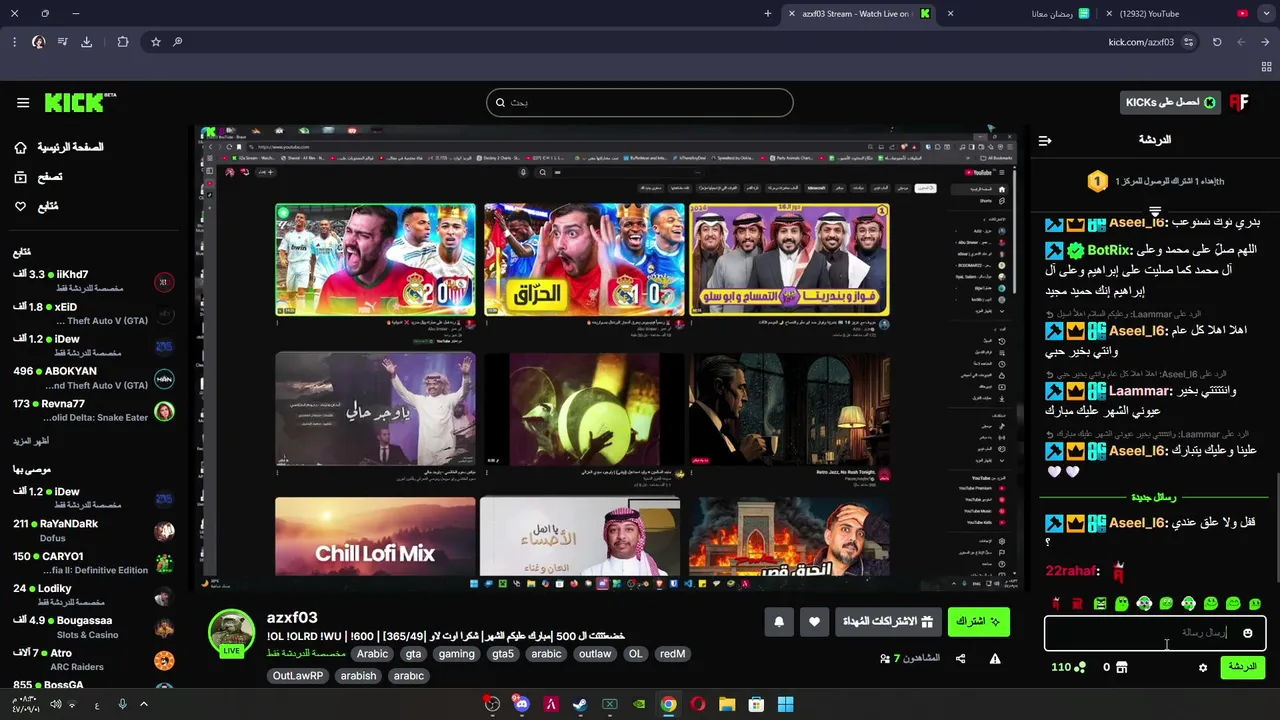This screenshot has height=720, width=1280.
Task: Open chat settings gear icon
Action: pyautogui.click(x=1203, y=668)
